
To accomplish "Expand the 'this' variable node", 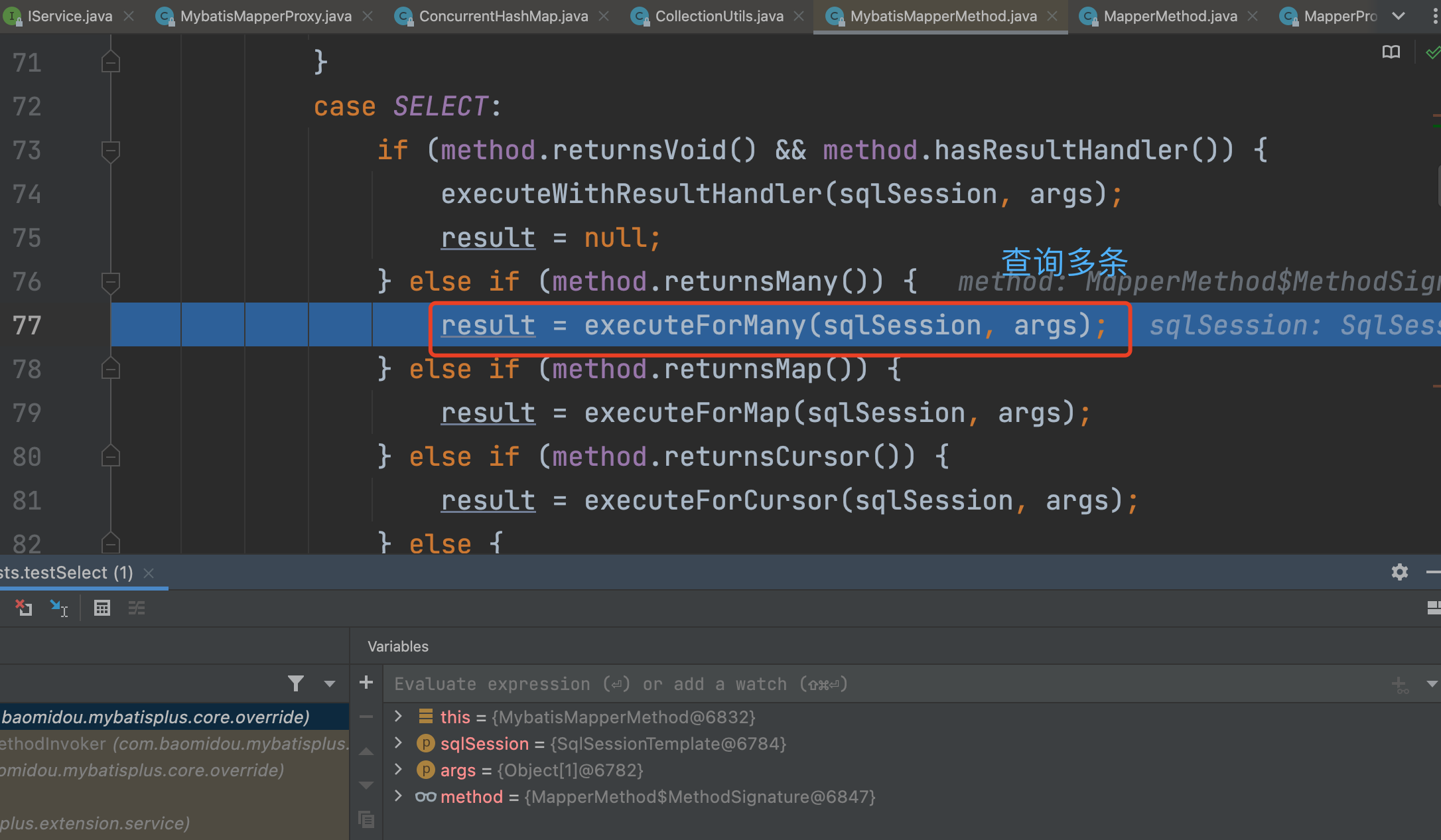I will [398, 717].
